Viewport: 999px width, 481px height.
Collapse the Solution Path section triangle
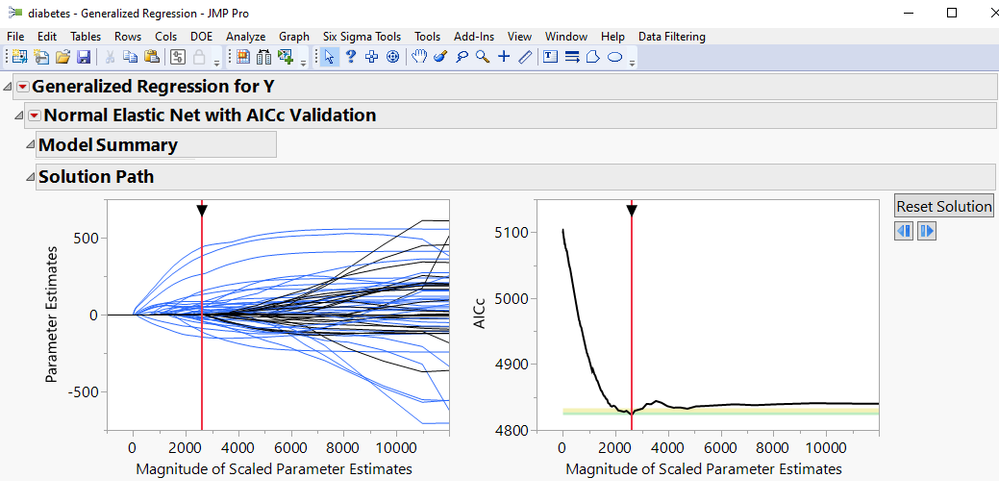(30, 176)
